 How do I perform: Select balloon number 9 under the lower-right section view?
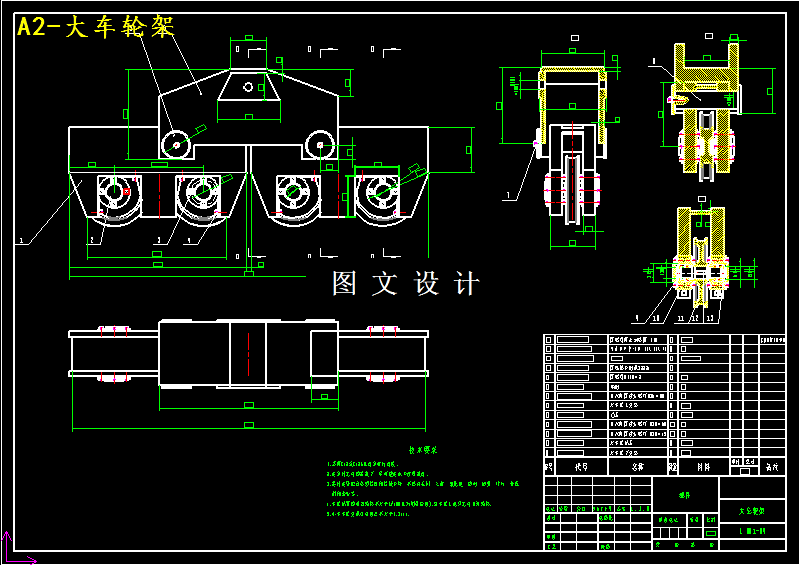pos(637,318)
